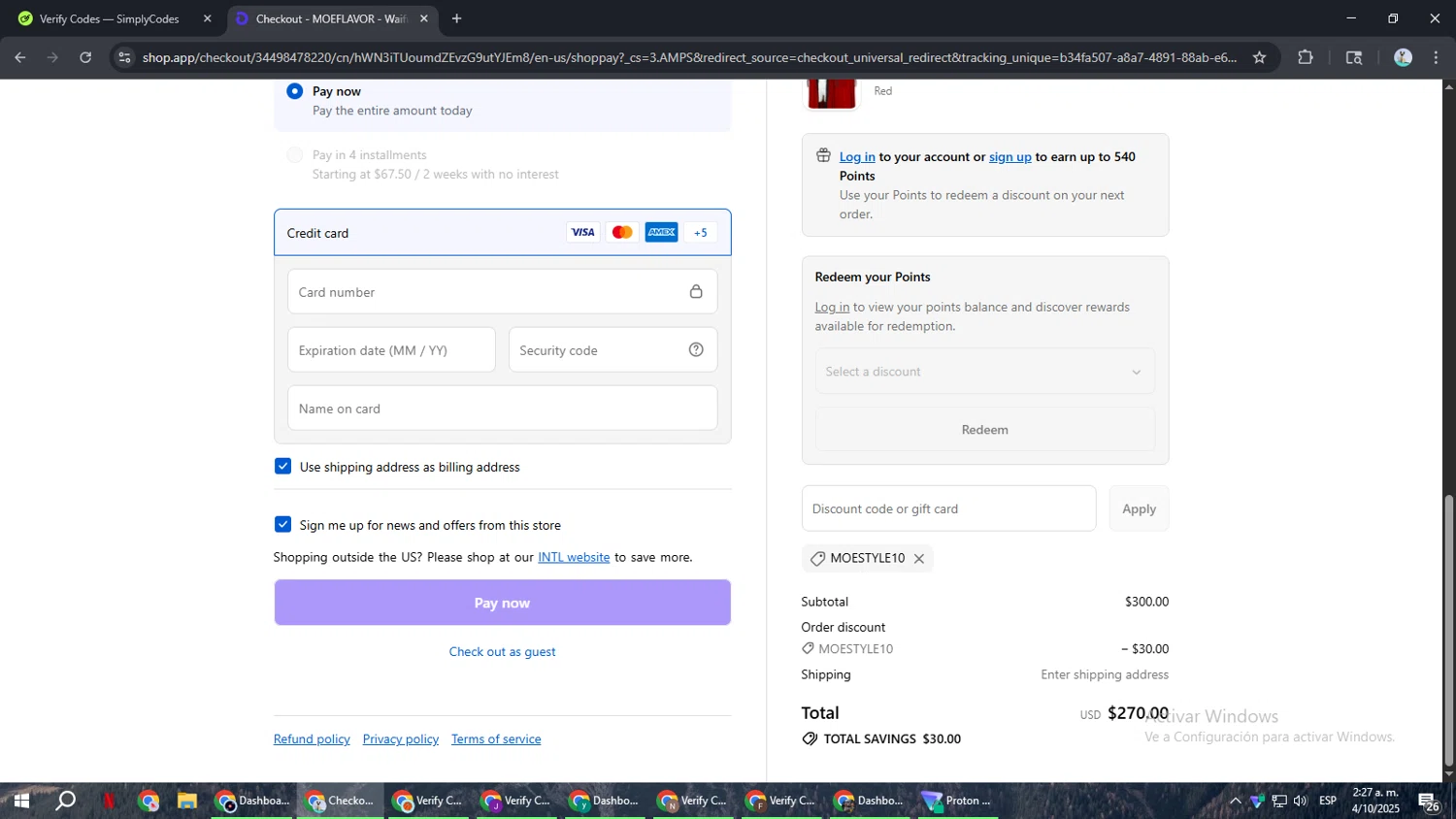Viewport: 1456px width, 819px height.
Task: Open the Terms of service link
Action: tap(496, 738)
